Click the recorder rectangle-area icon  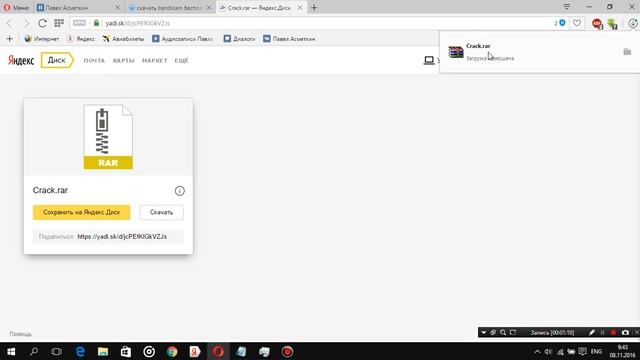coord(513,333)
